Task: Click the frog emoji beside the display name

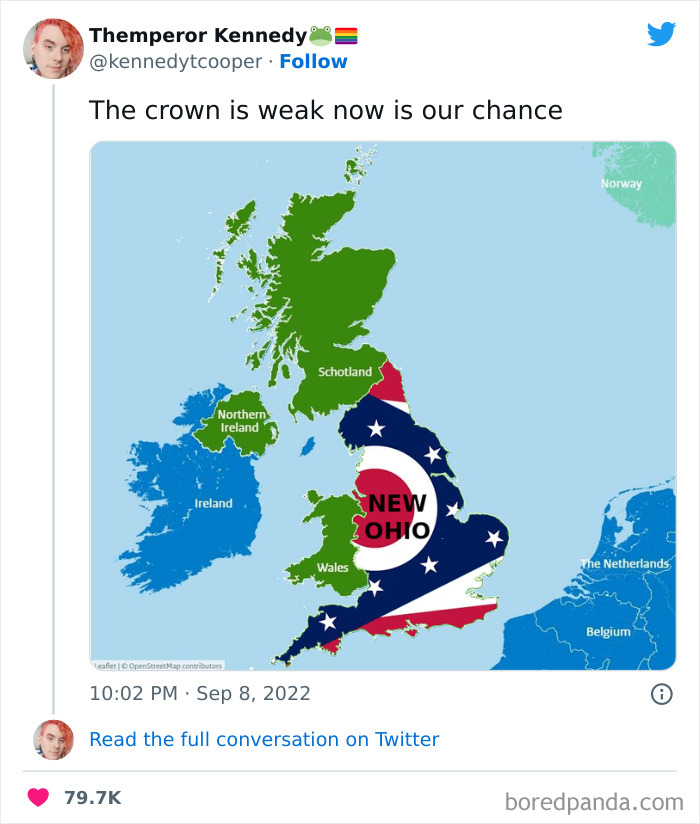Action: (320, 36)
